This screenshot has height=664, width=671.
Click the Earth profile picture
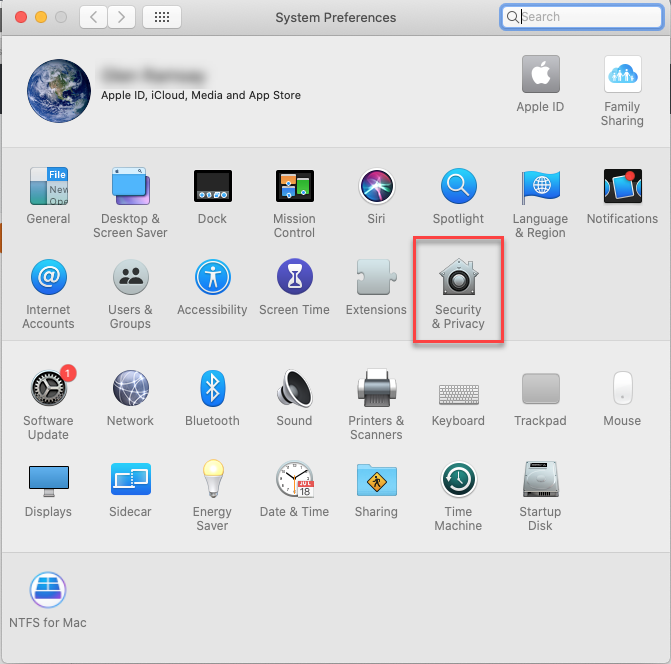pyautogui.click(x=59, y=91)
